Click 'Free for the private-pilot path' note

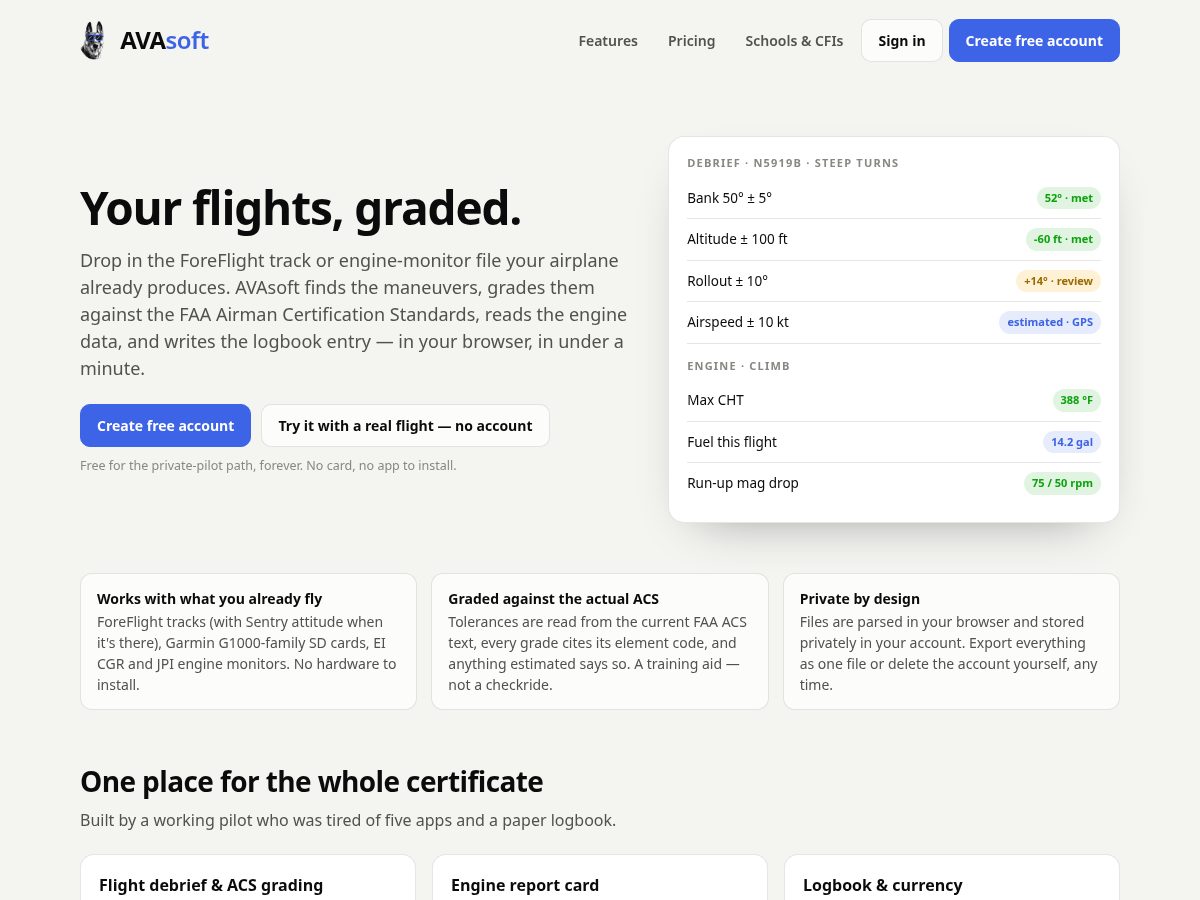[268, 465]
